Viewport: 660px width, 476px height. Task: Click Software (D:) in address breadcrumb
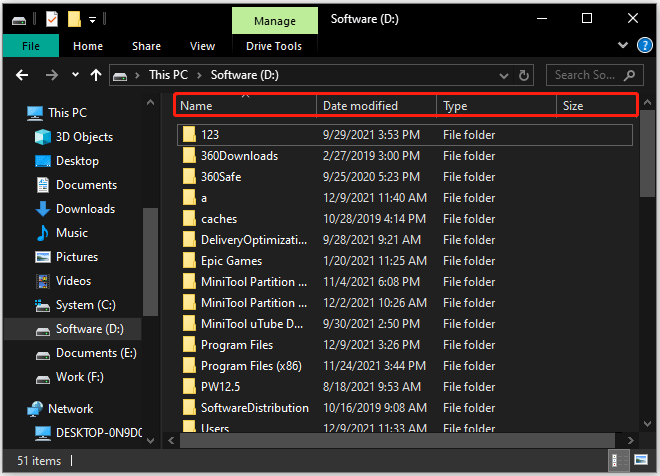[x=245, y=75]
